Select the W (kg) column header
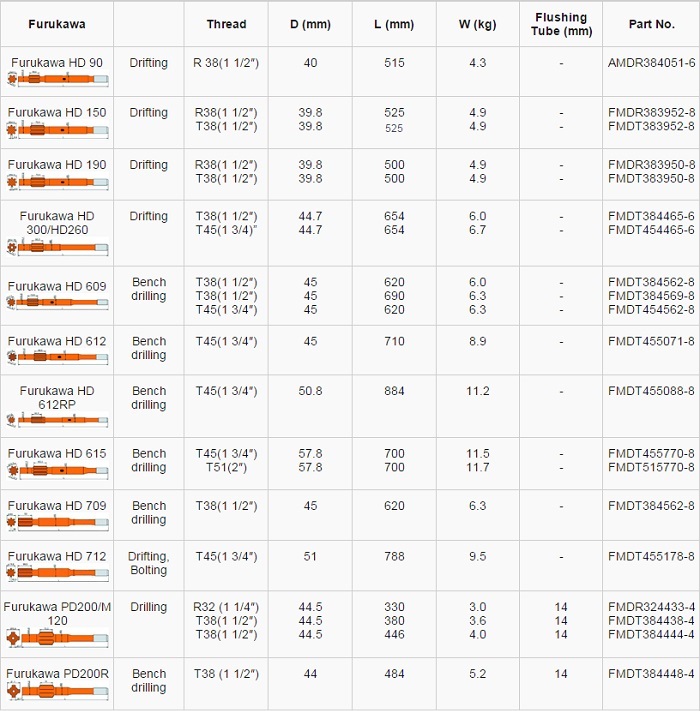 477,24
